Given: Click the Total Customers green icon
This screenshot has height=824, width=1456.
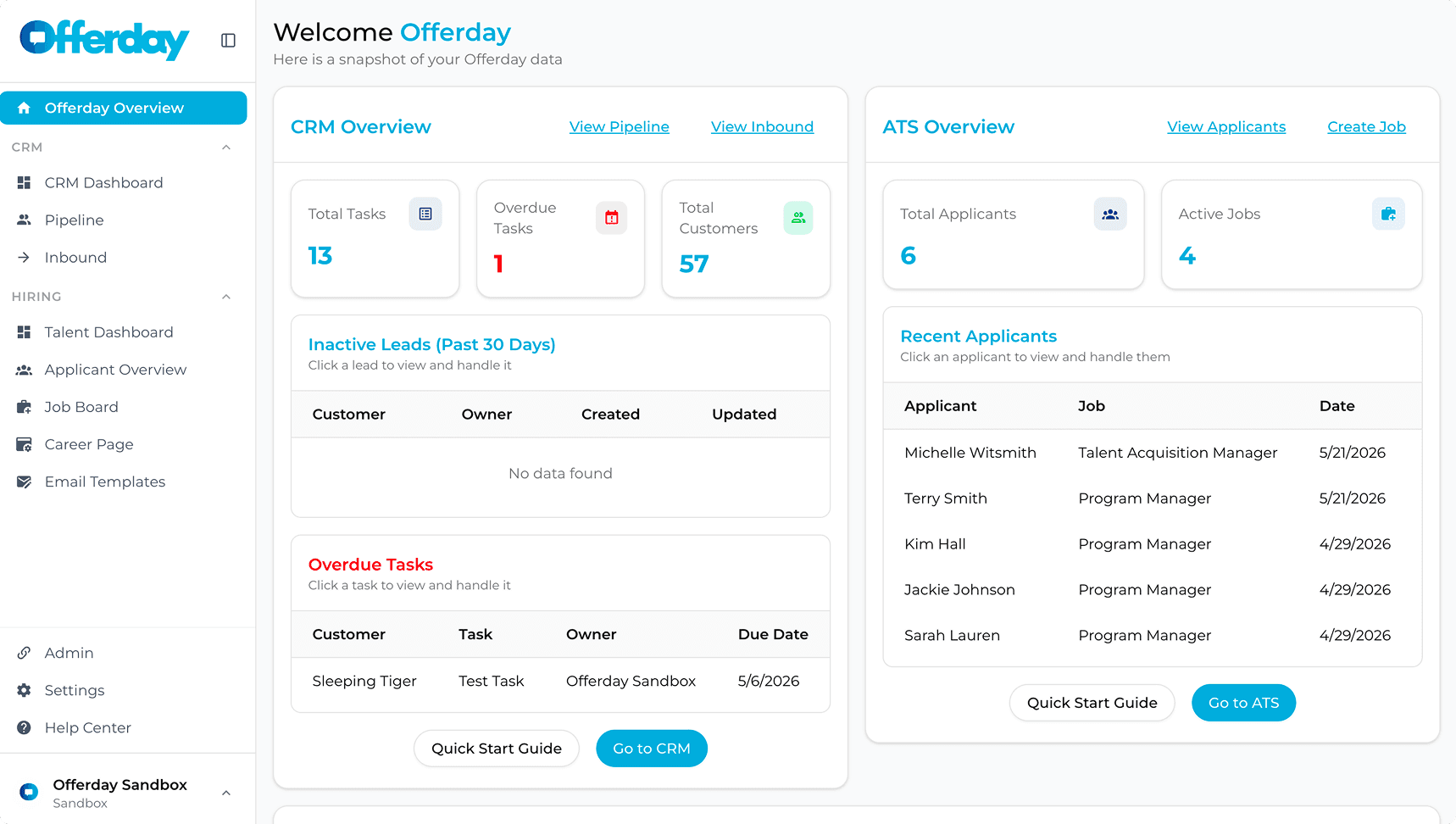Looking at the screenshot, I should (797, 218).
